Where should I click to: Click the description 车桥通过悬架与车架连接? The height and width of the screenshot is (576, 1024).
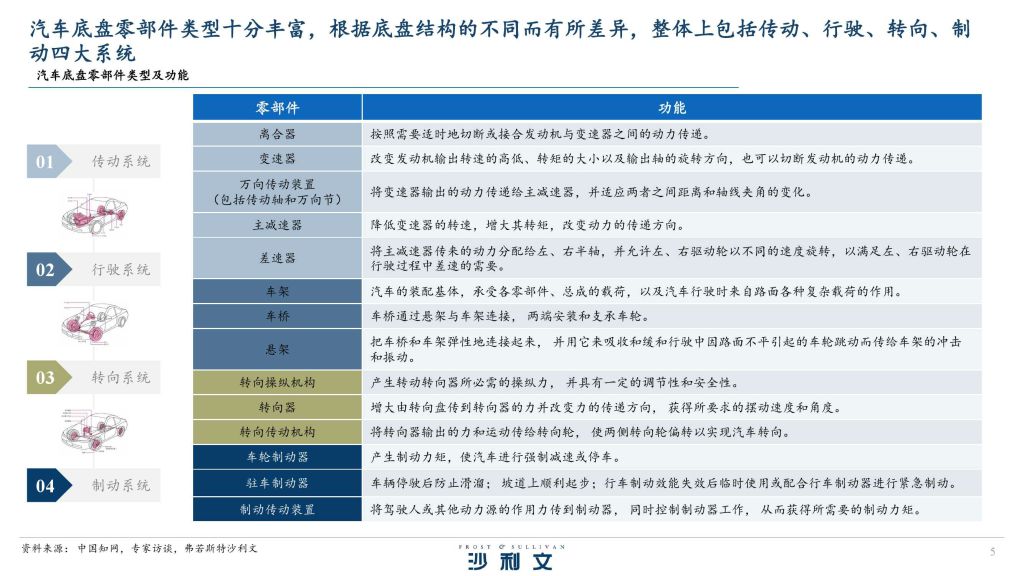pyautogui.click(x=510, y=316)
